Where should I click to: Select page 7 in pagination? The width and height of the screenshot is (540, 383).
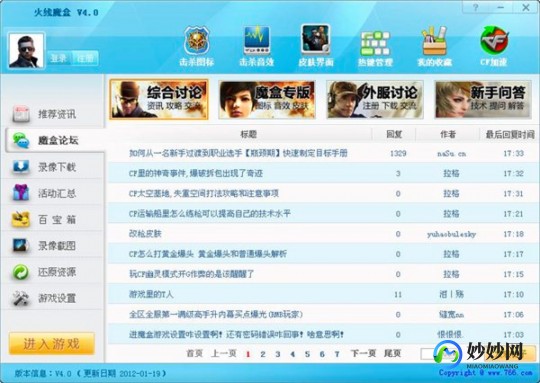pyautogui.click(x=337, y=354)
